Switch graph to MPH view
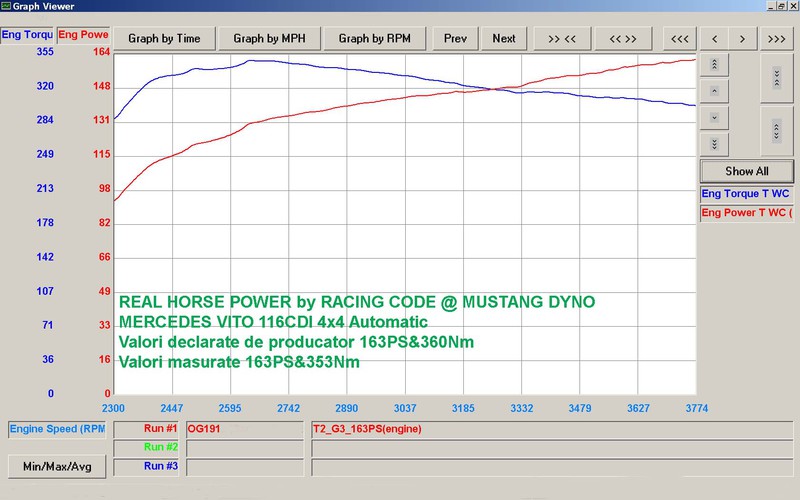 (x=269, y=39)
